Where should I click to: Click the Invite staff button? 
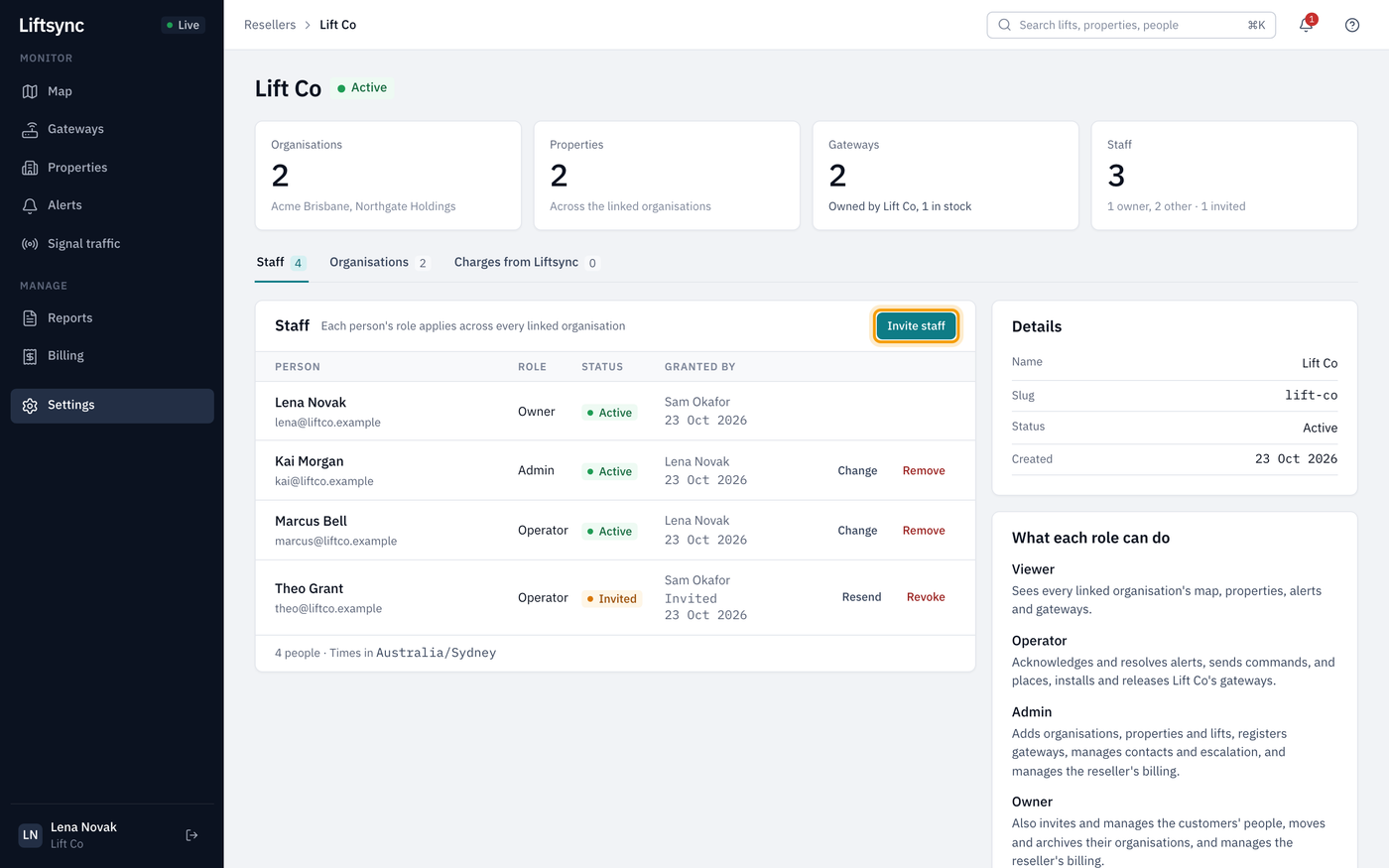click(916, 326)
